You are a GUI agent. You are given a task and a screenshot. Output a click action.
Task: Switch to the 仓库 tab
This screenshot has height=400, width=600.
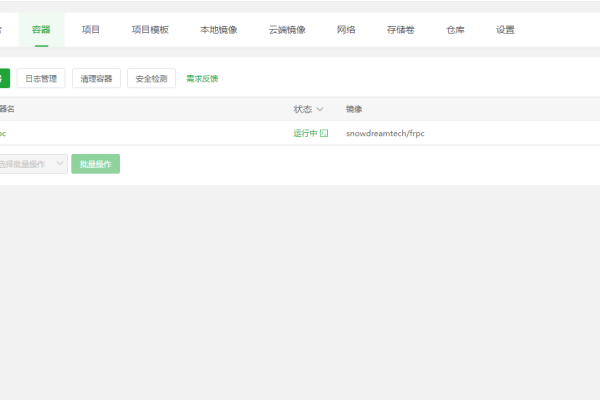(x=455, y=30)
